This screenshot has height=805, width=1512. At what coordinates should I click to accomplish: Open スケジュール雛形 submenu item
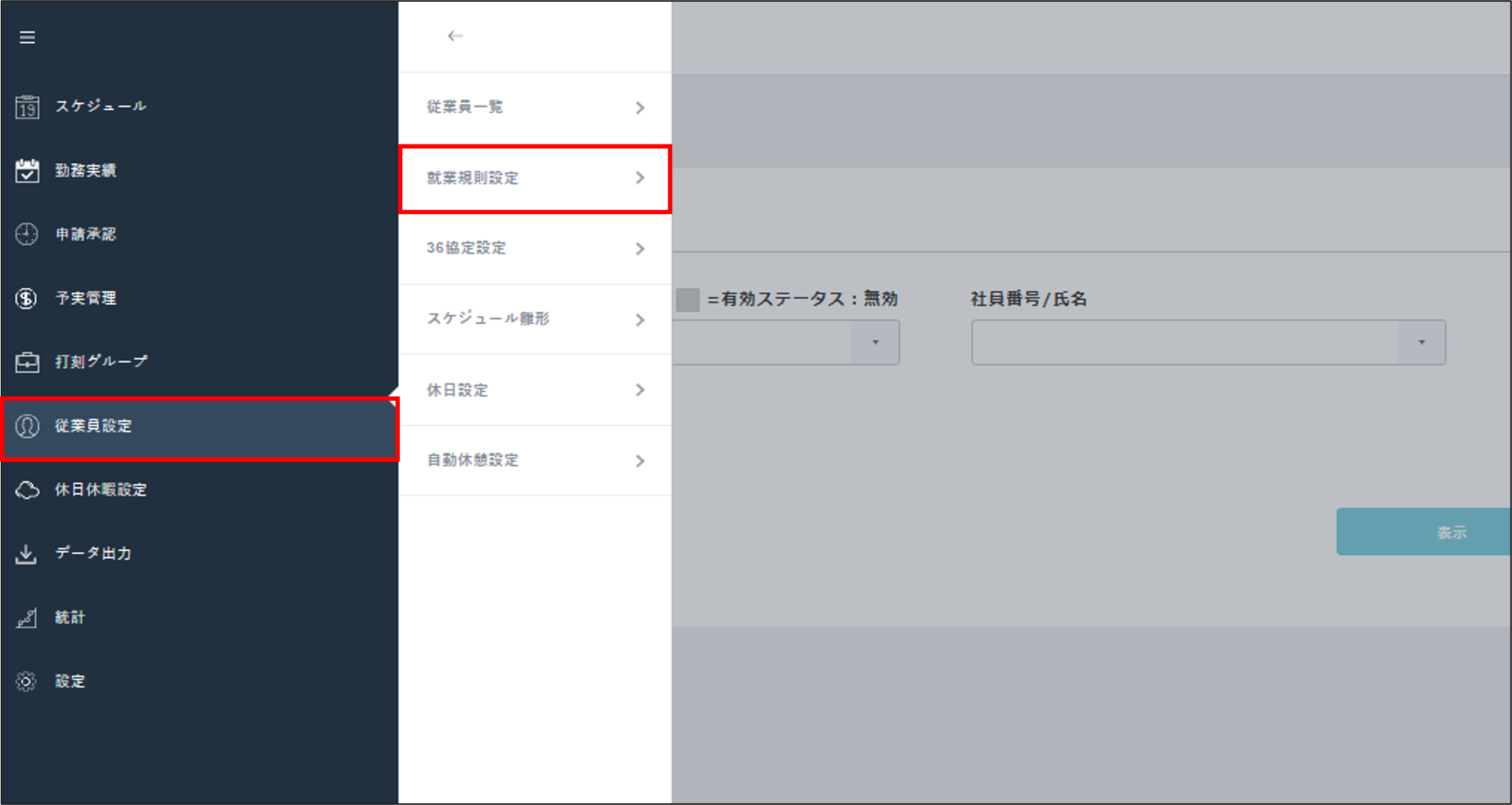(535, 320)
